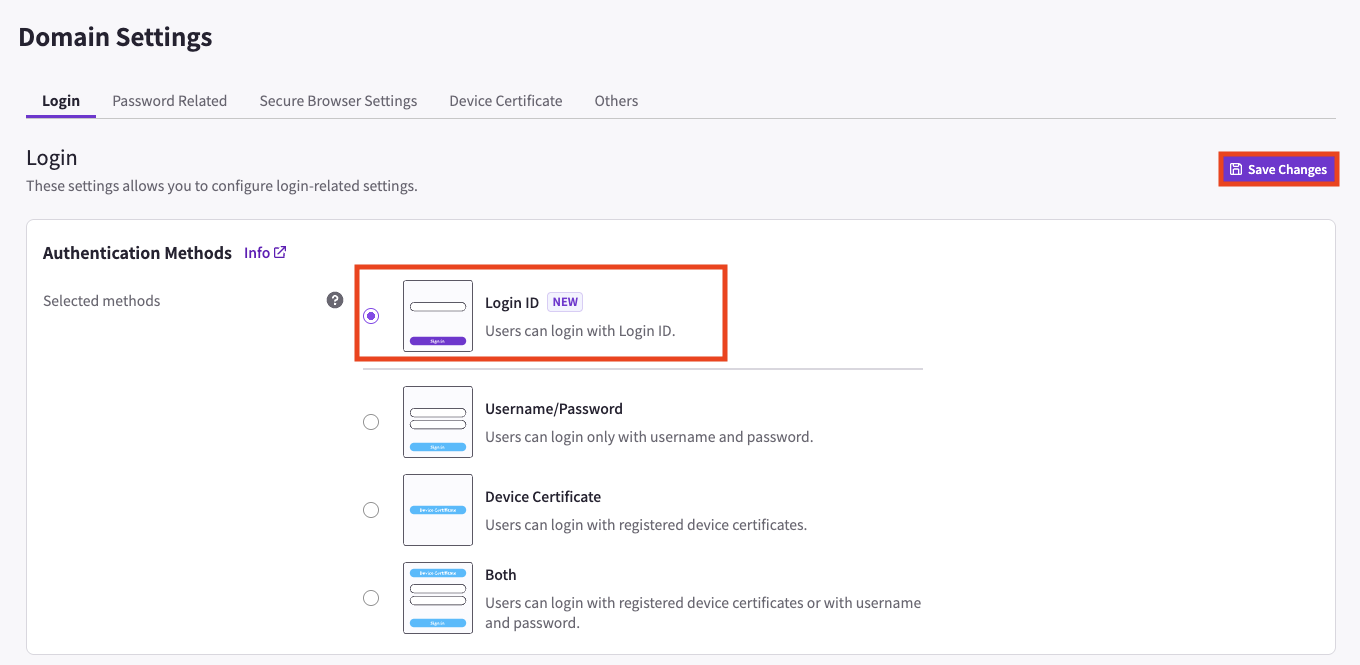
Task: Click the Both method preview thumbnail
Action: click(x=438, y=598)
